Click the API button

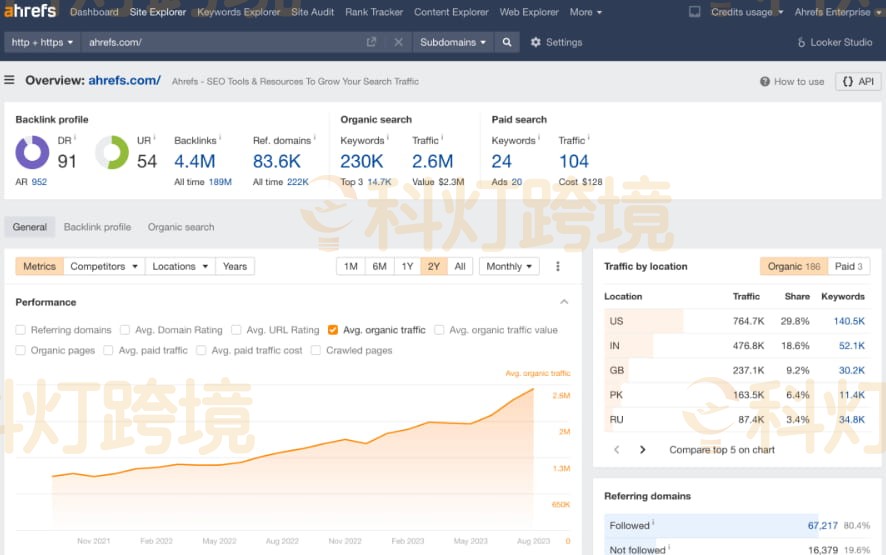click(x=858, y=82)
